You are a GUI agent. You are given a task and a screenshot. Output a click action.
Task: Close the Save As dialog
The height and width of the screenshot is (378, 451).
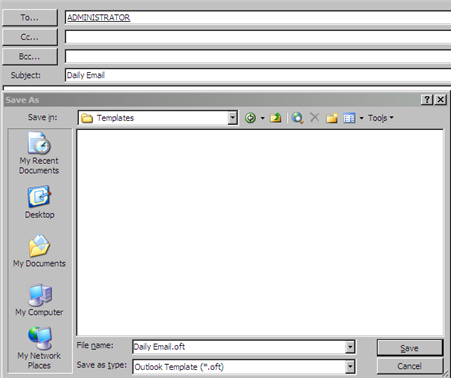pos(441,99)
